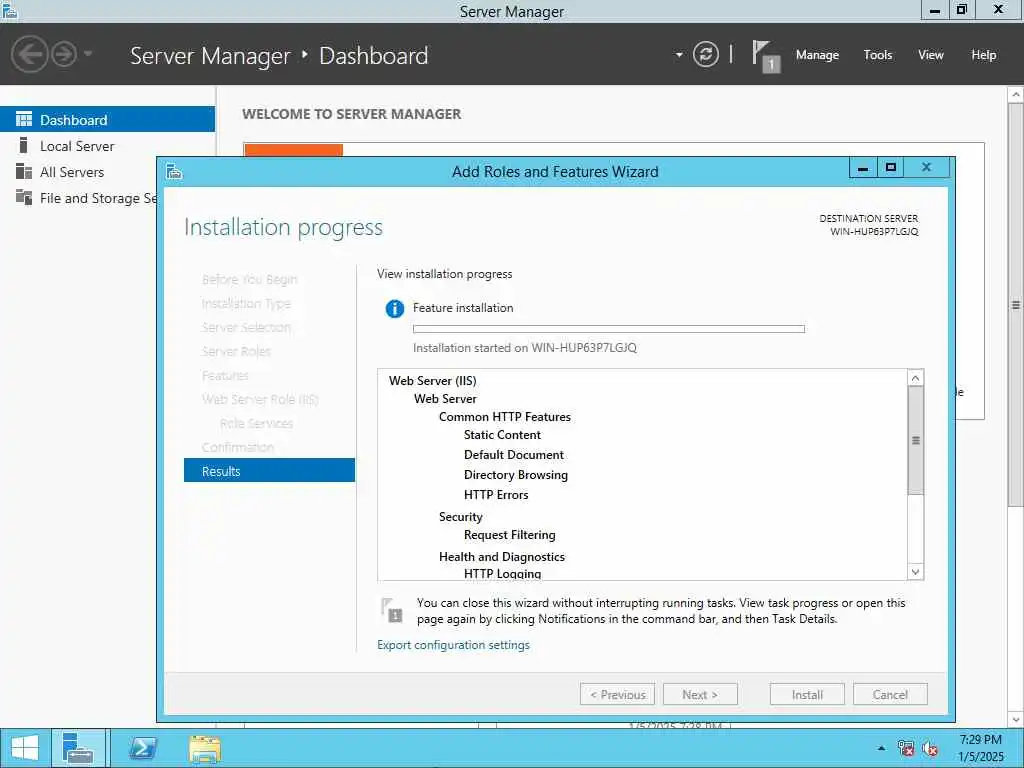Click the wizard title bar icon
The width and height of the screenshot is (1024, 768).
[x=174, y=171]
